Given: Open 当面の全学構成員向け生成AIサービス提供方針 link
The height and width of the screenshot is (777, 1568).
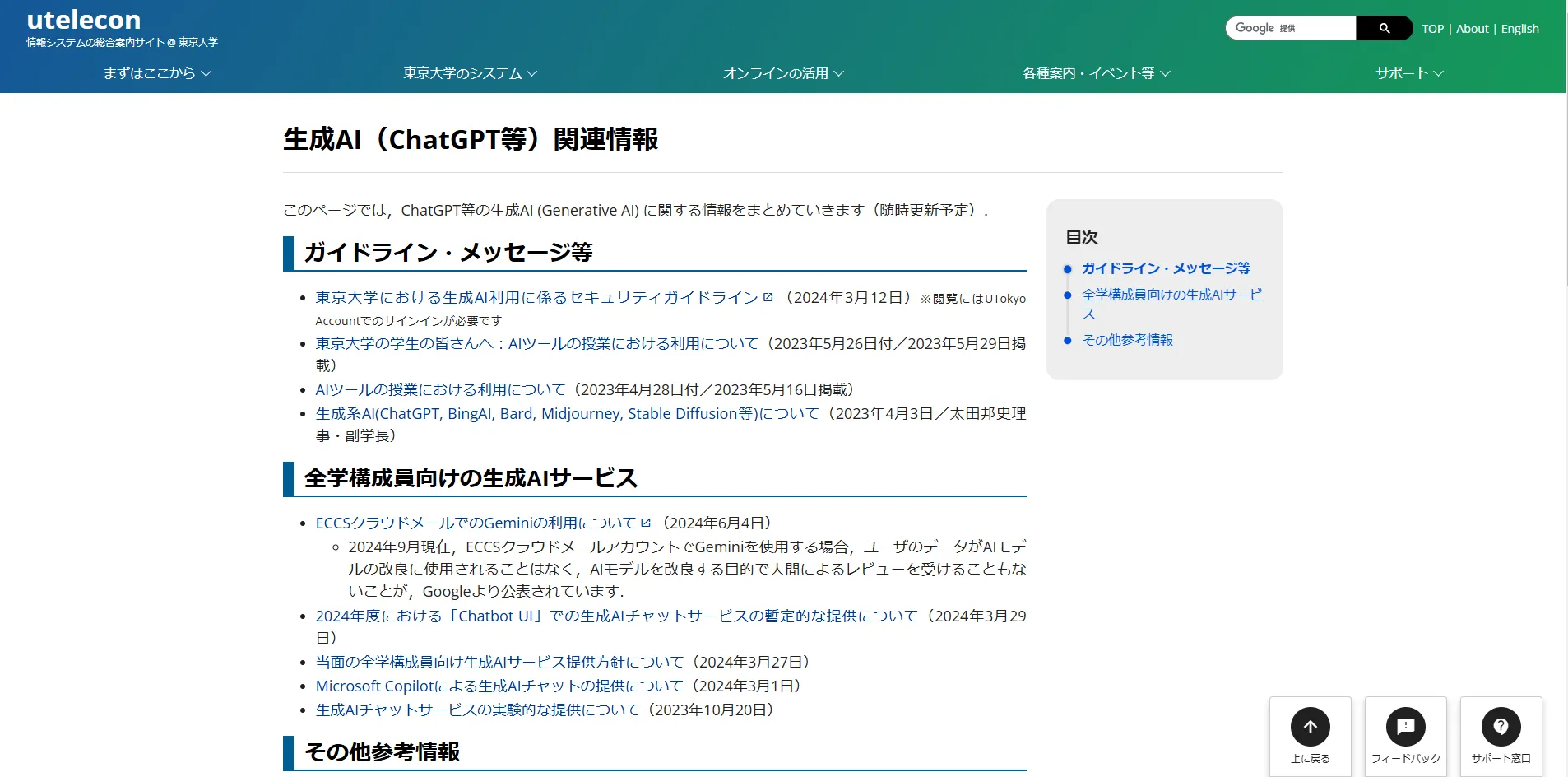Looking at the screenshot, I should (499, 662).
